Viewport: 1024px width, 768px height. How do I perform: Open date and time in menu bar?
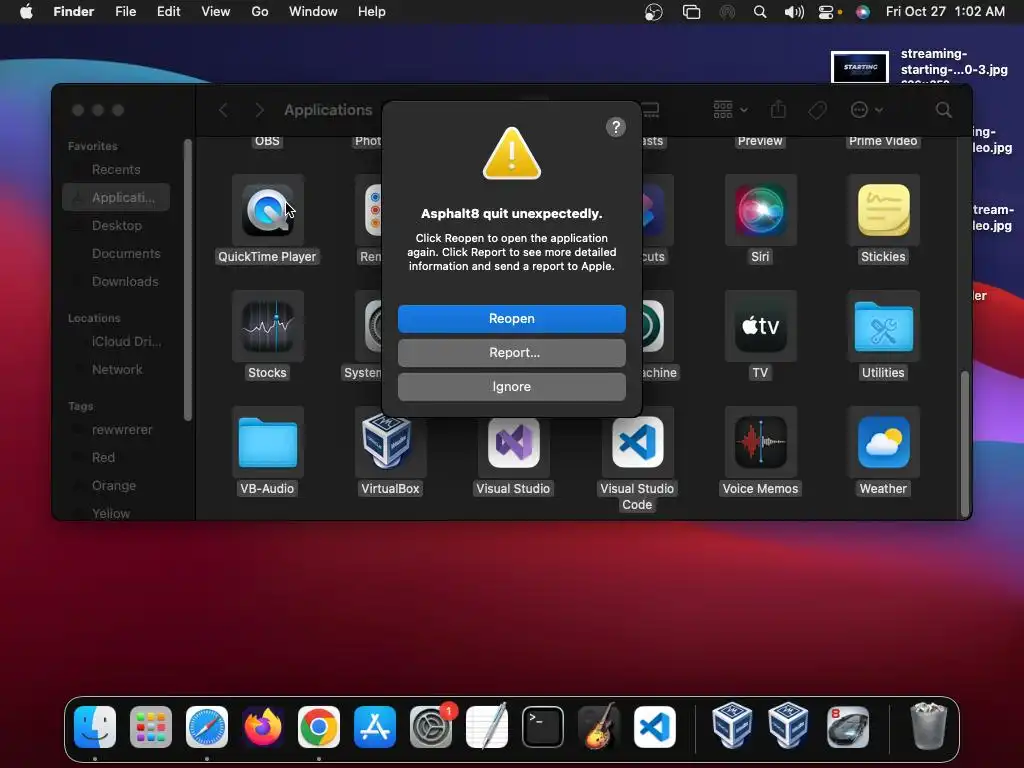[945, 12]
